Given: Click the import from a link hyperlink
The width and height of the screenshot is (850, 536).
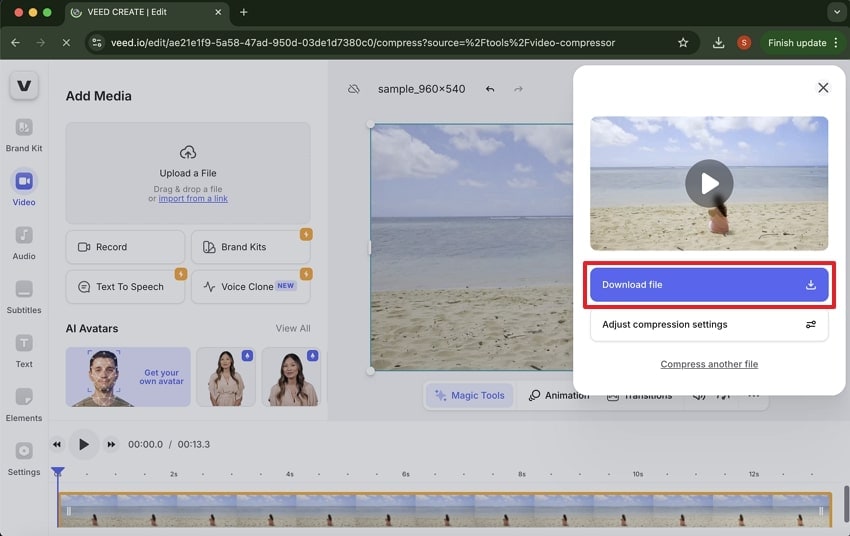Looking at the screenshot, I should (x=193, y=198).
